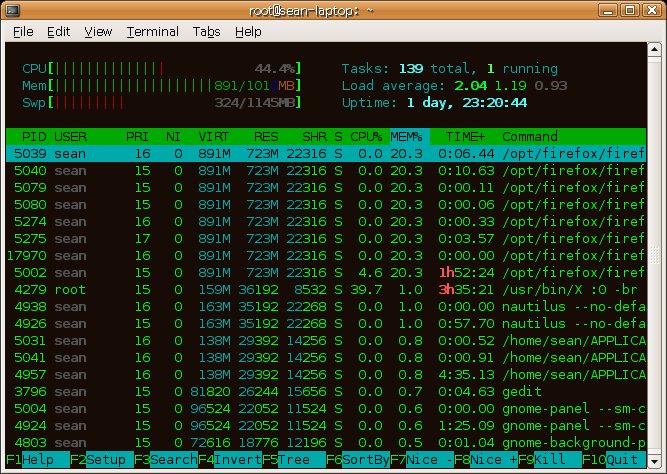Viewport: 667px width, 474px height.
Task: Select the gedit process row
Action: [x=326, y=392]
